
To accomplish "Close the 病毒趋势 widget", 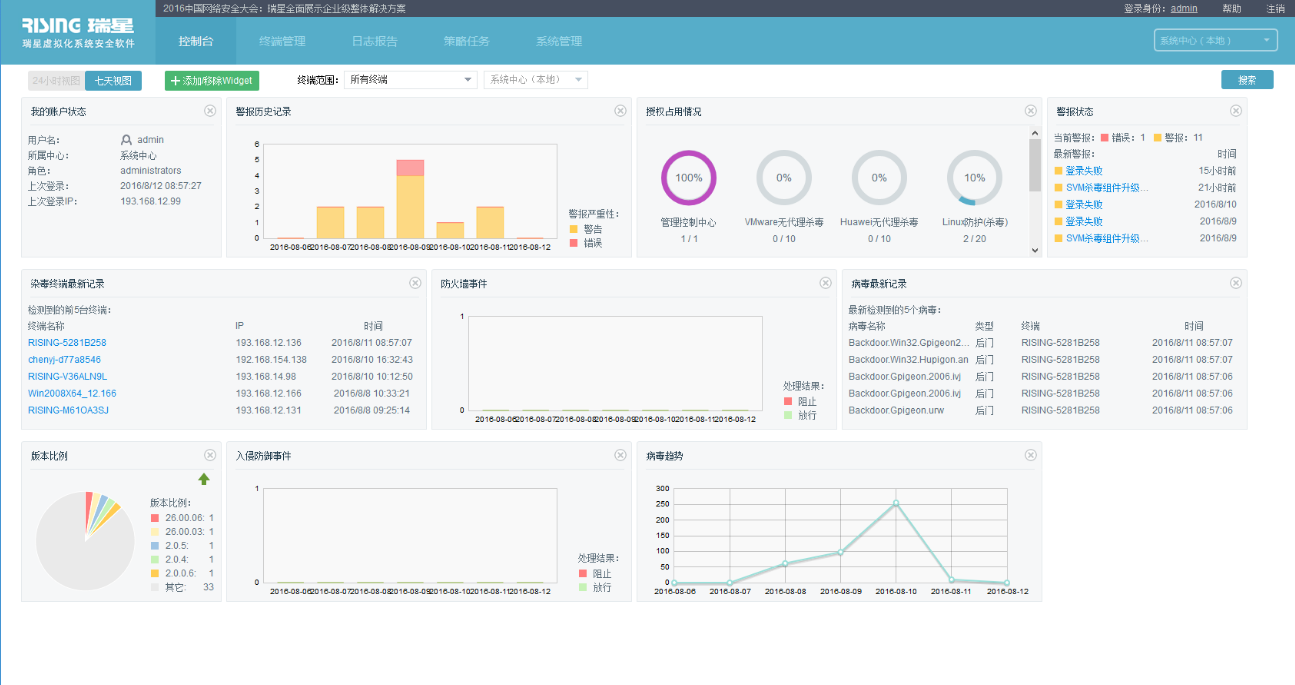I will (1030, 455).
